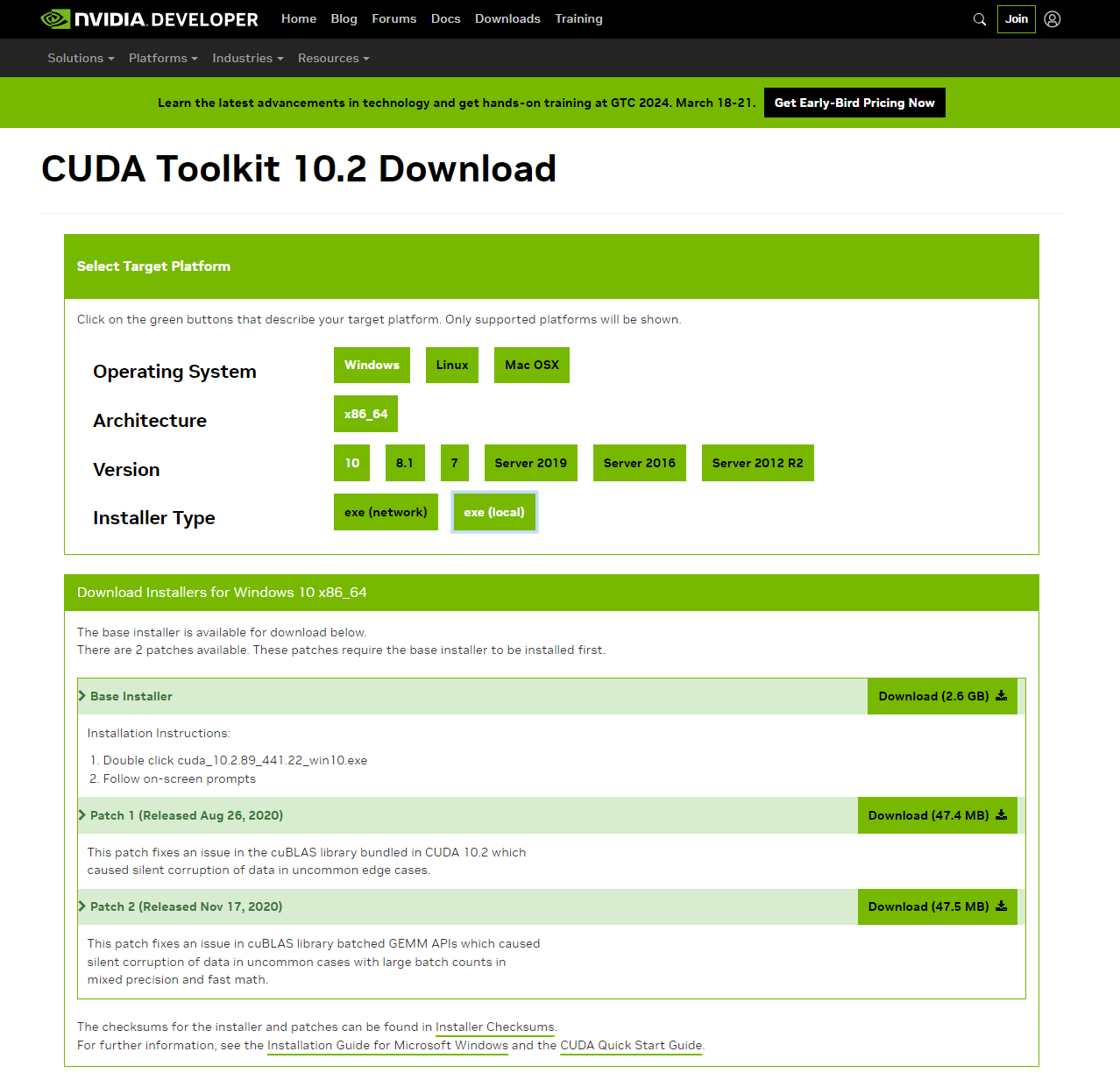Collapse Patch 1 (Released Aug 26, 2020)
Screen dimensions: 1120x1073
pos(181,815)
